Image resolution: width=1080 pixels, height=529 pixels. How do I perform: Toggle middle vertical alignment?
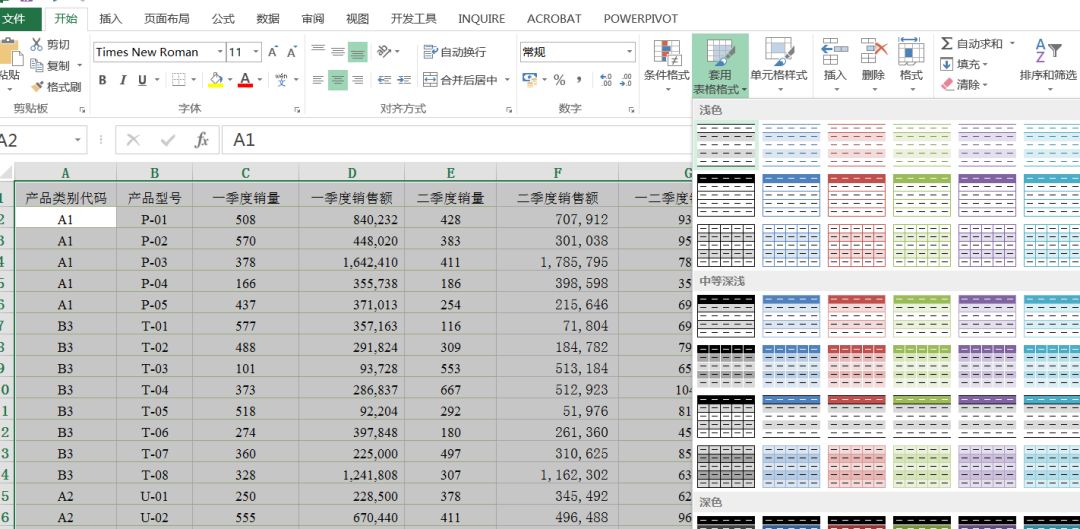[338, 52]
